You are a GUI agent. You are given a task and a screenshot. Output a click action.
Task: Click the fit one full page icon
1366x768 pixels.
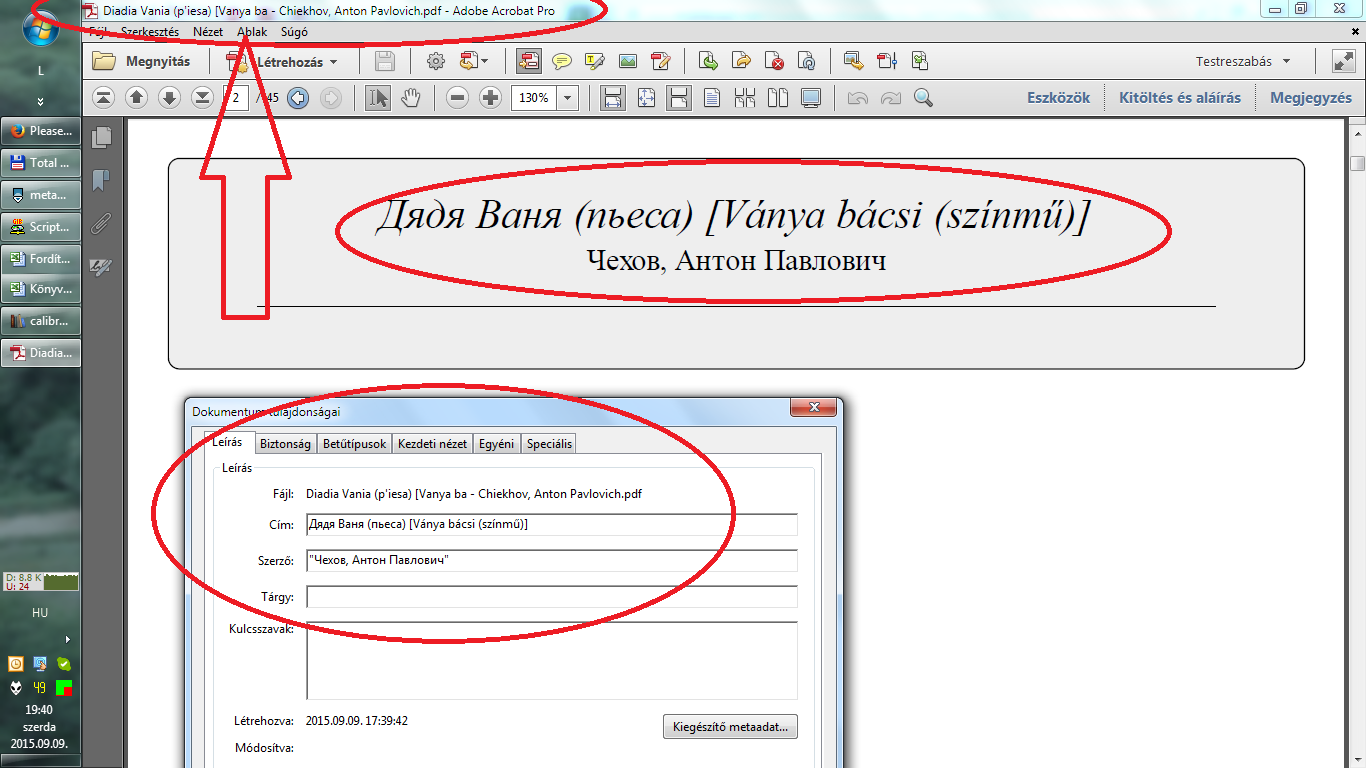(646, 98)
